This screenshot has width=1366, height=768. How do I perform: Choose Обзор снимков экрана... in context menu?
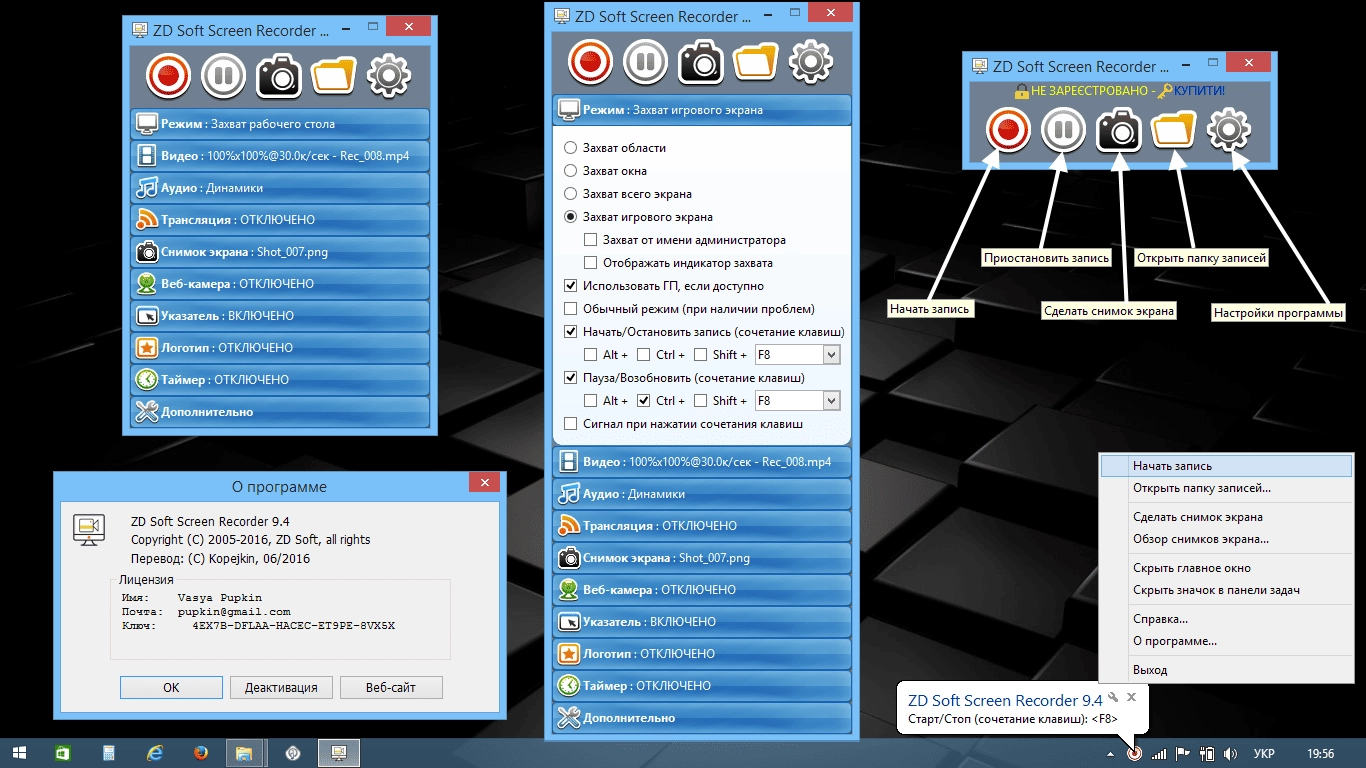point(1224,539)
